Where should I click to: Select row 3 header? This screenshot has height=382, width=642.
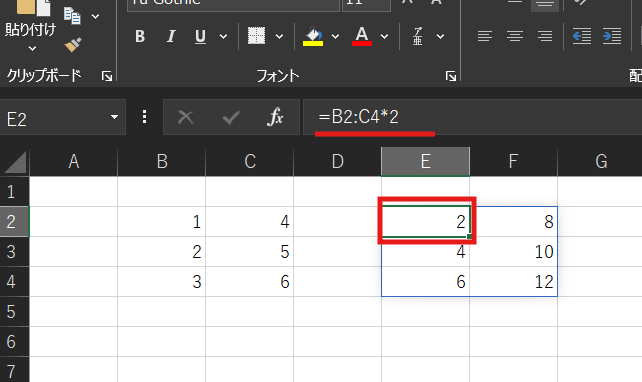point(14,251)
